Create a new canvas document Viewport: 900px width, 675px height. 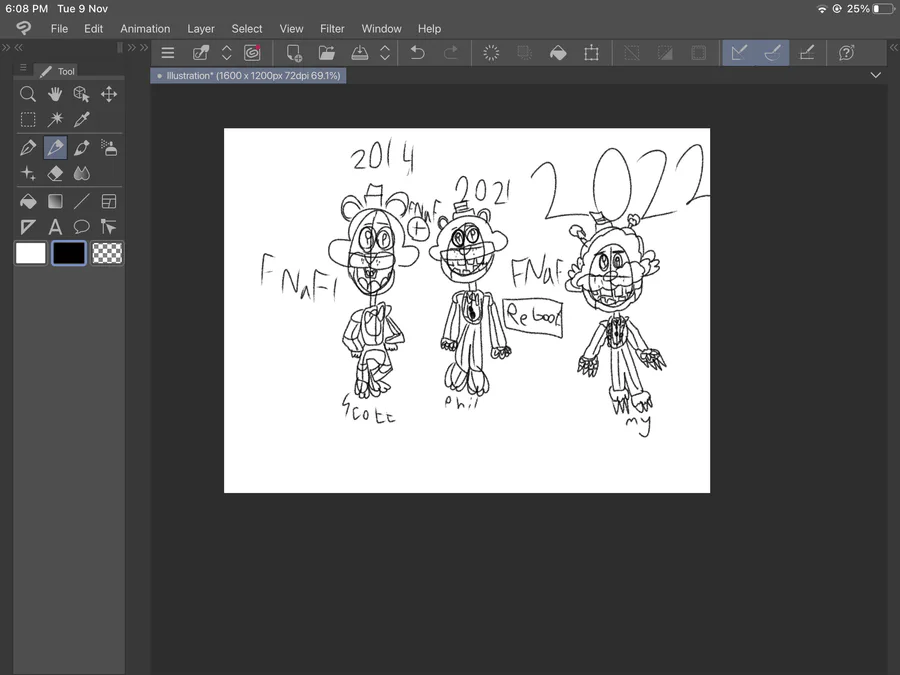[294, 53]
